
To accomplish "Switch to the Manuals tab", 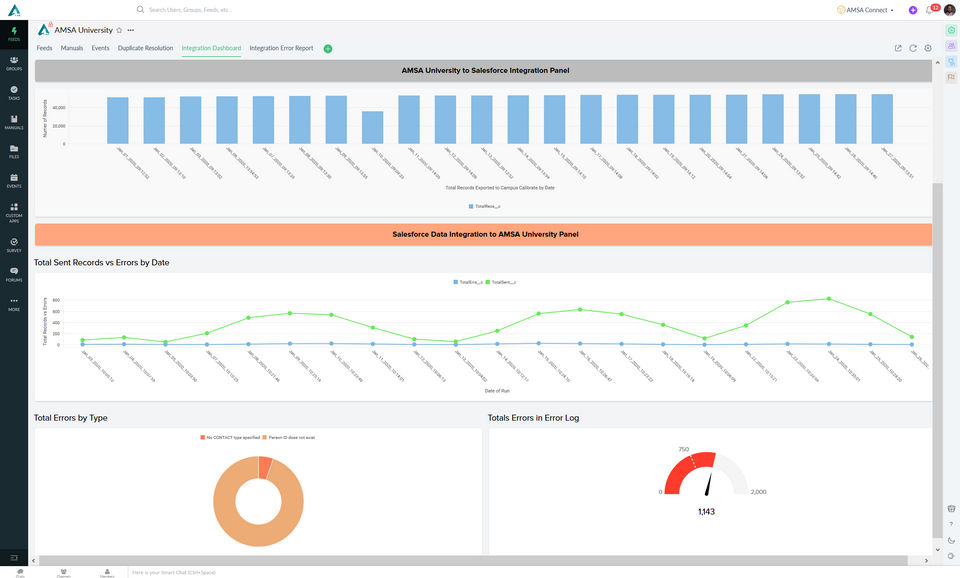I will click(x=72, y=48).
